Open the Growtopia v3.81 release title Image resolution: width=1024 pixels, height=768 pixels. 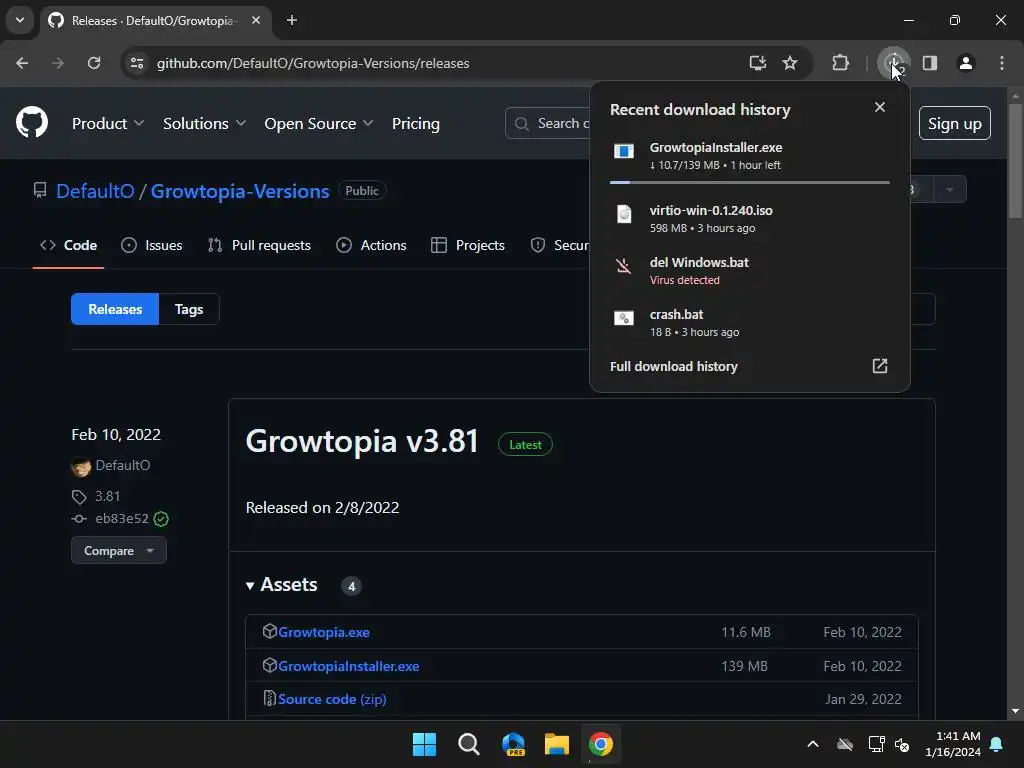tap(362, 441)
